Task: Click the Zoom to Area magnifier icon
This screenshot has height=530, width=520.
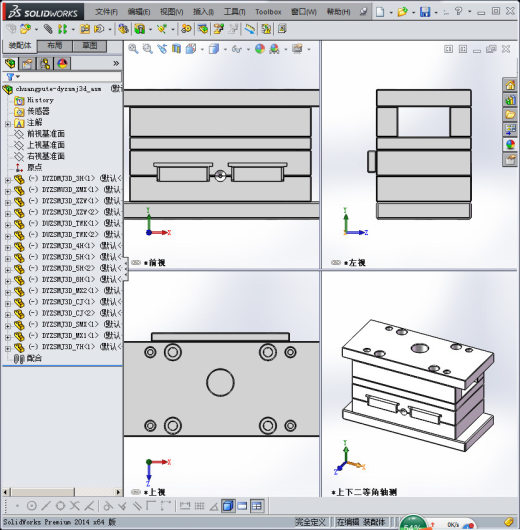Action: (x=147, y=49)
